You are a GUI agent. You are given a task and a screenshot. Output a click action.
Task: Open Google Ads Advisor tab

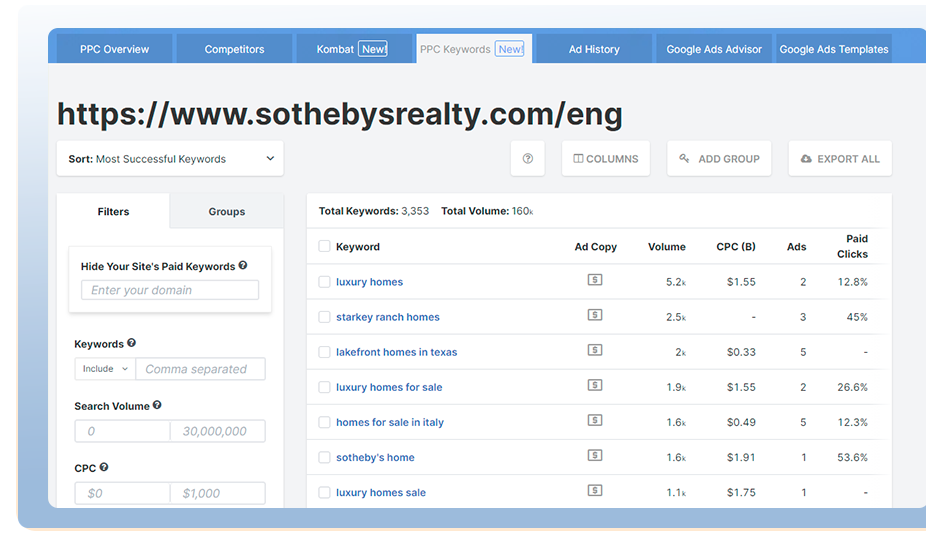(x=714, y=49)
